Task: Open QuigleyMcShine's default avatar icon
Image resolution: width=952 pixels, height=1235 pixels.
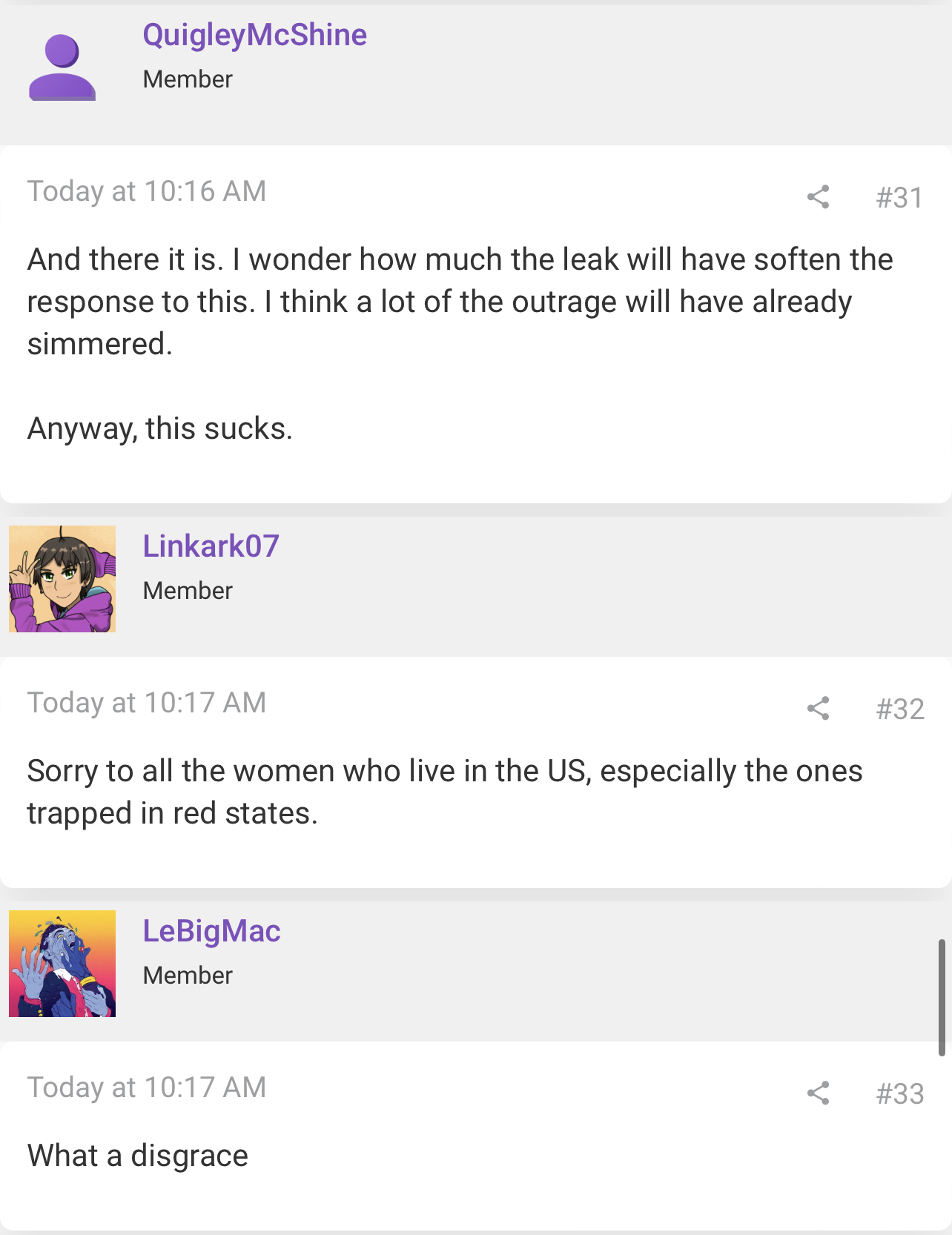Action: tap(62, 67)
